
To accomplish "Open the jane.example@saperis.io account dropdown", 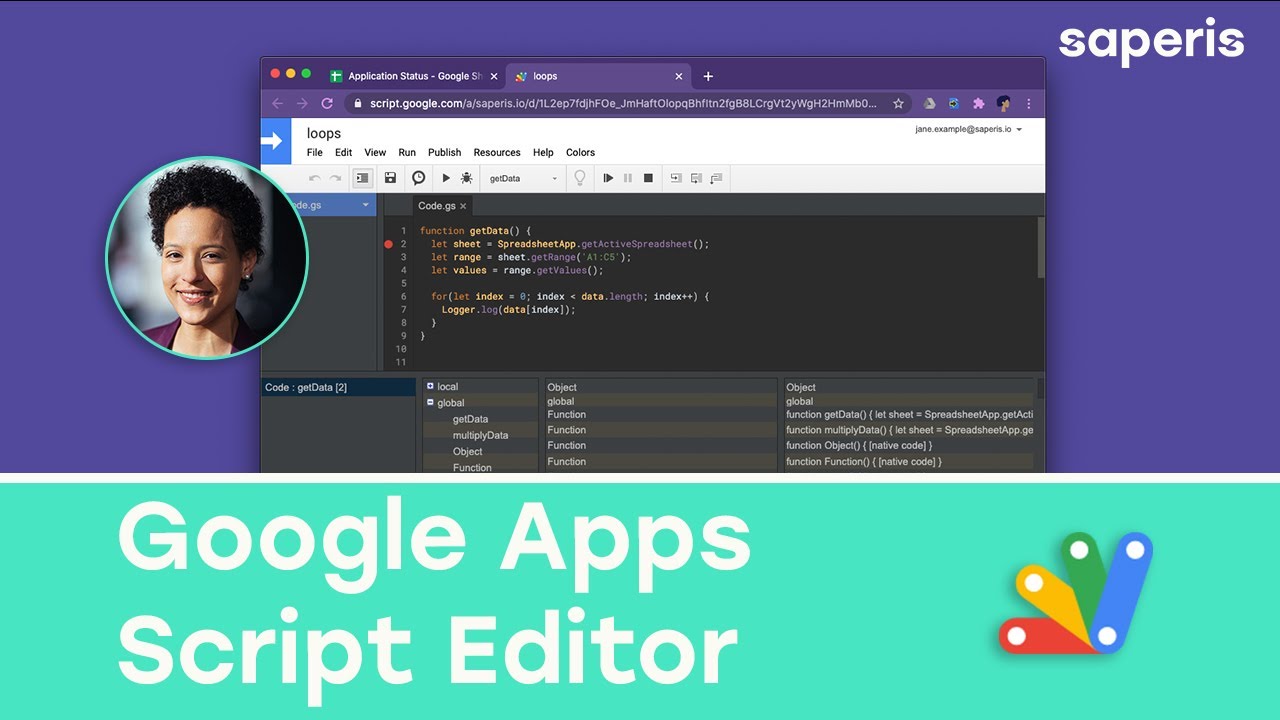I will 968,129.
